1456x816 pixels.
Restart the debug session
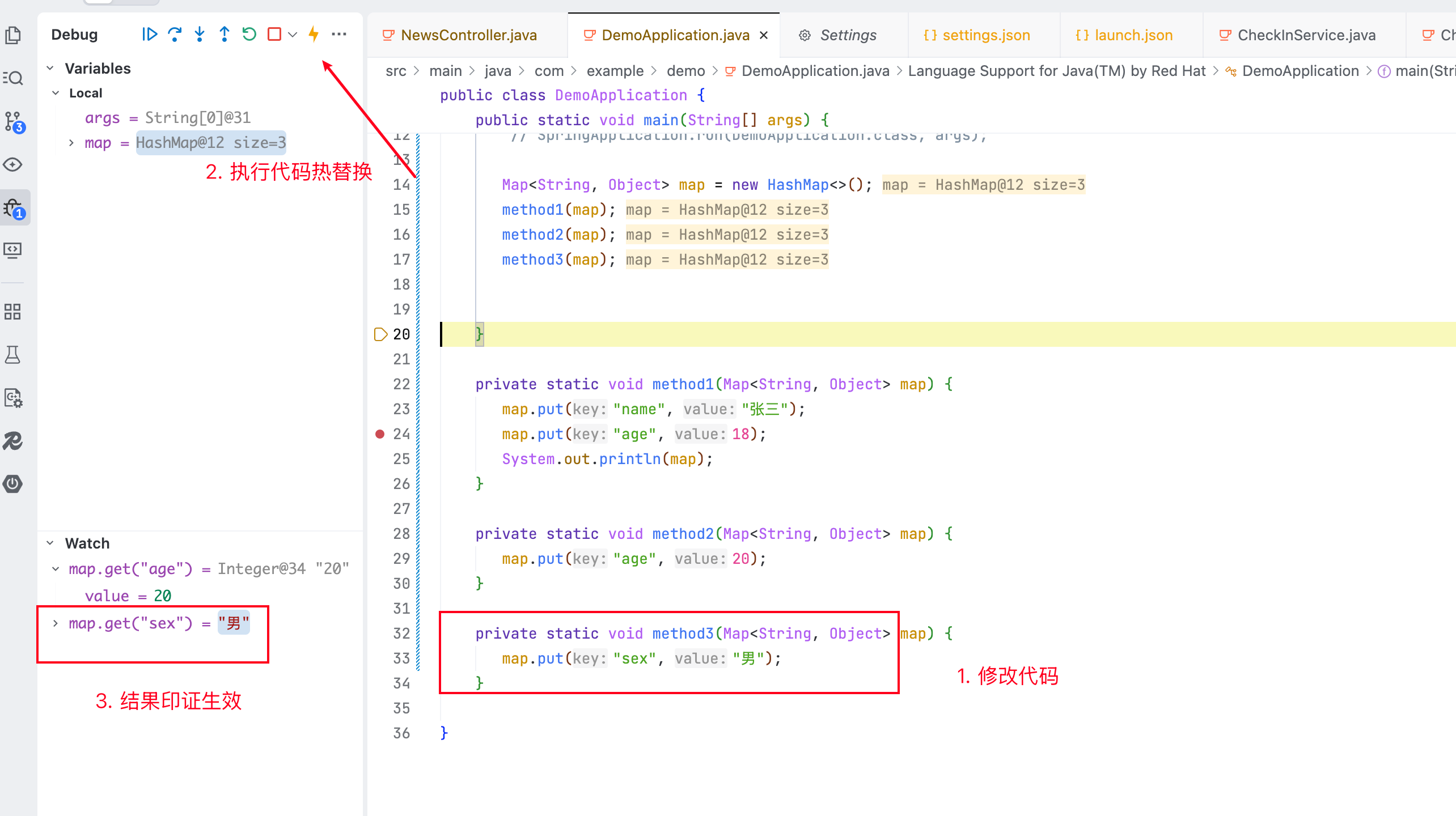(249, 35)
